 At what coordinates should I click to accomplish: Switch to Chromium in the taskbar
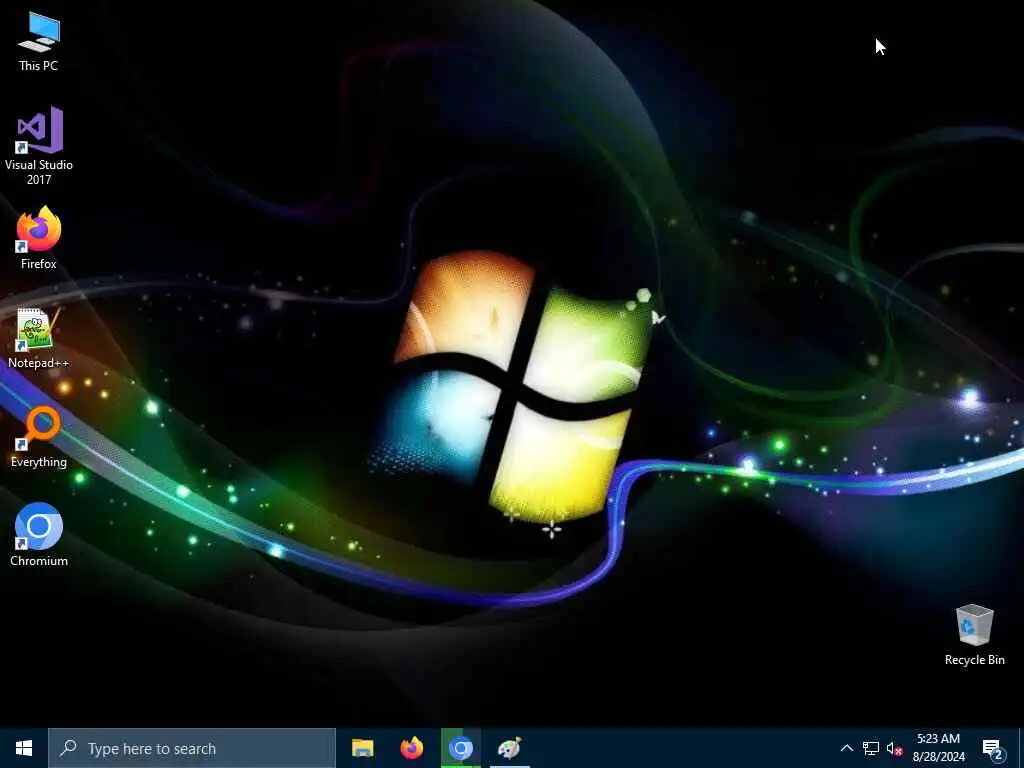coord(460,748)
